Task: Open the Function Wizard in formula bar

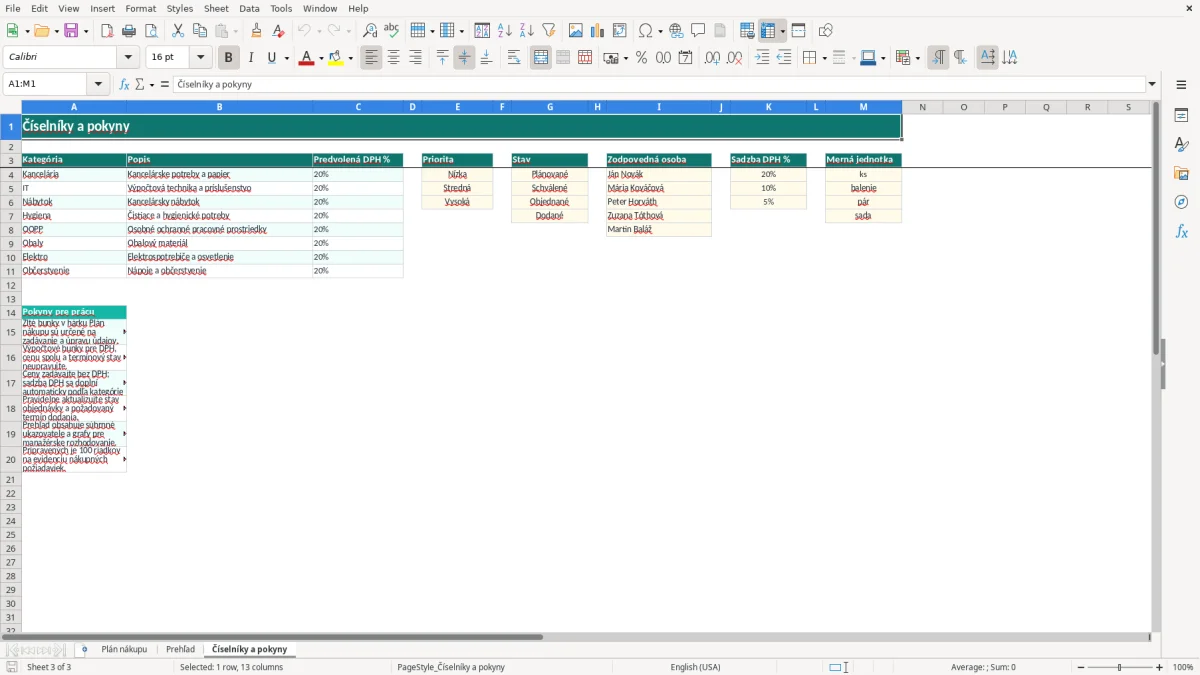Action: point(124,84)
